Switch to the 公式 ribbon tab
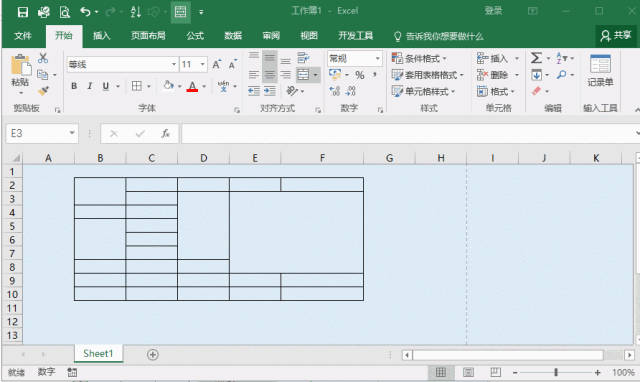Image resolution: width=640 pixels, height=382 pixels. pyautogui.click(x=195, y=36)
